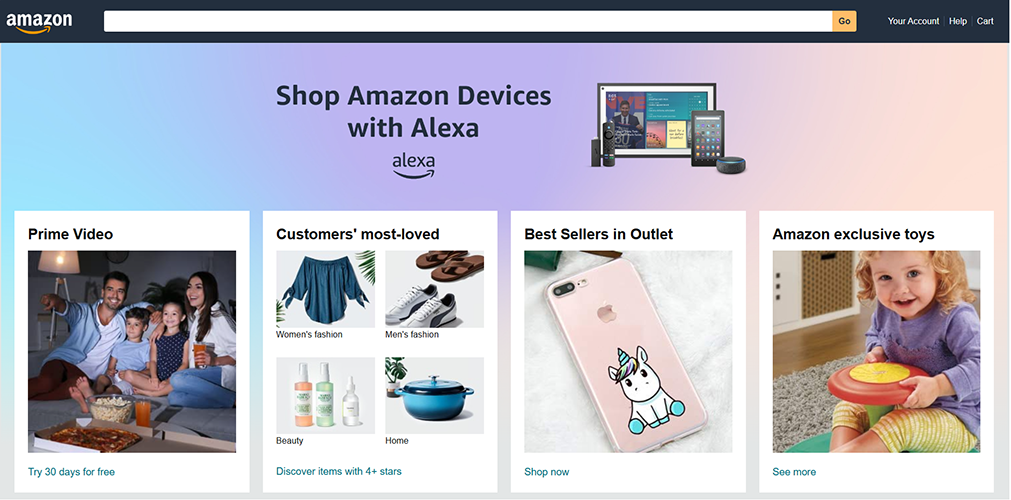Click the search input field
Image resolution: width=1011 pixels, height=500 pixels.
point(468,21)
